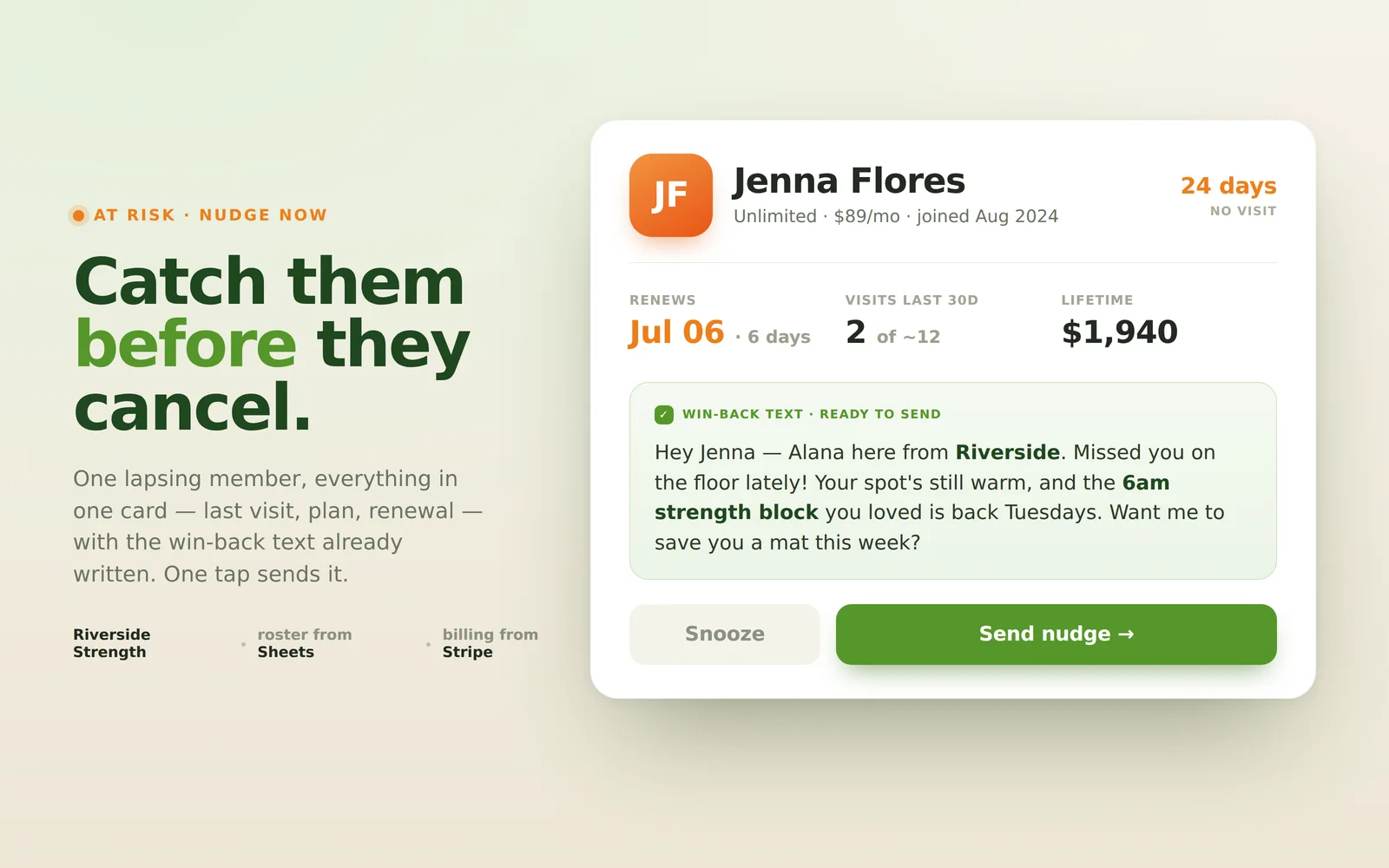Click the win-back message body text
This screenshot has height=868, width=1389.
[939, 497]
